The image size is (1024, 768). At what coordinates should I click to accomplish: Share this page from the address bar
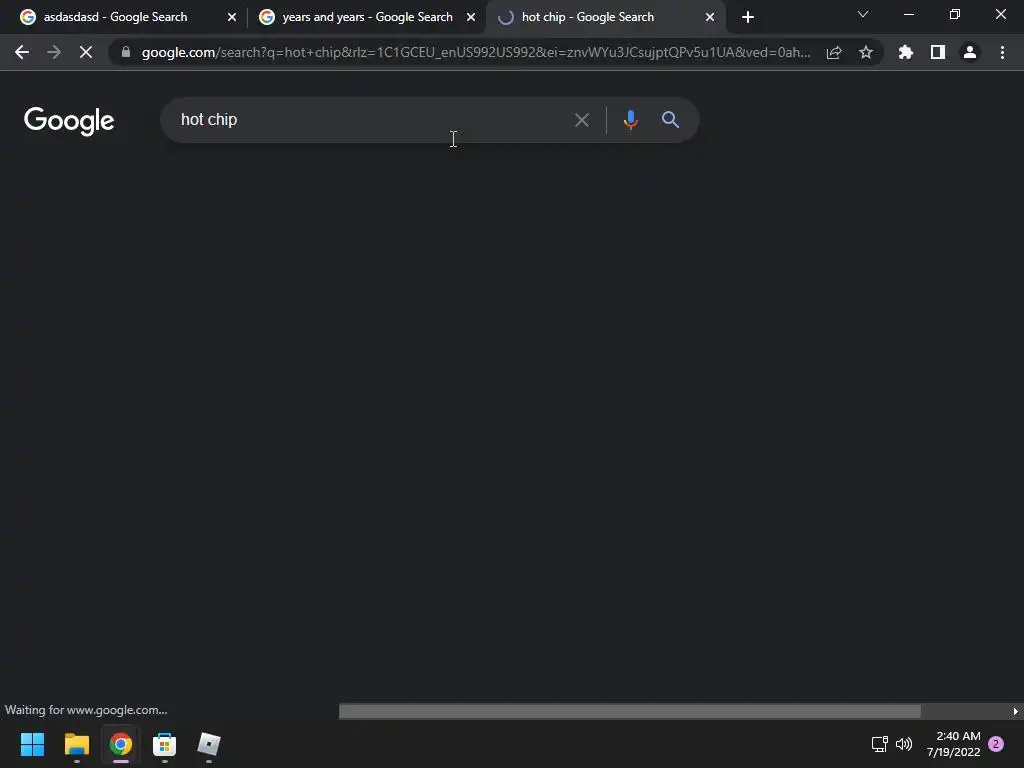tap(834, 52)
